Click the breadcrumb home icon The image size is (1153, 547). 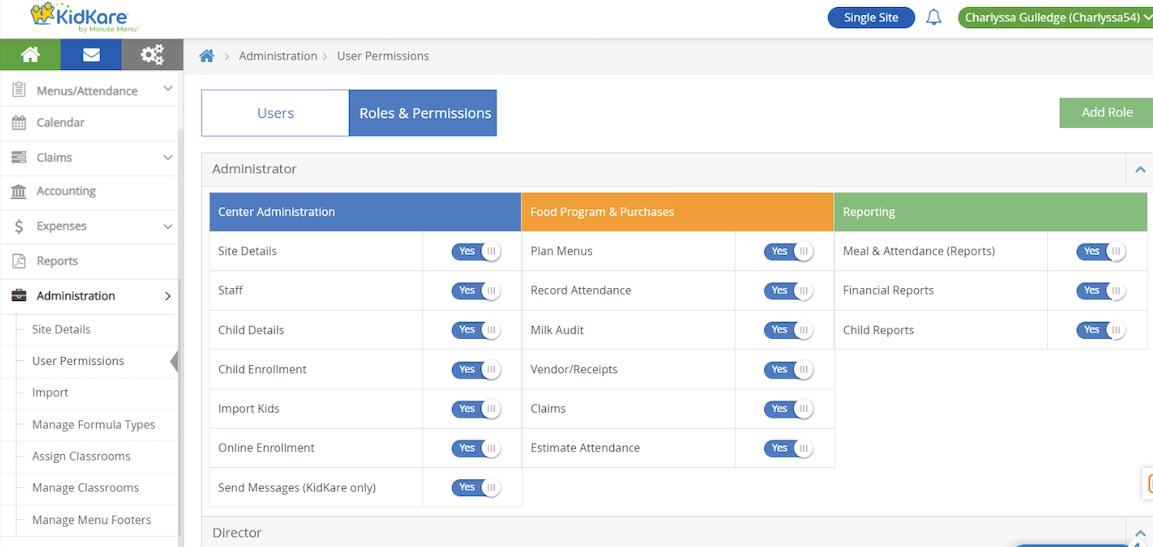coord(207,56)
